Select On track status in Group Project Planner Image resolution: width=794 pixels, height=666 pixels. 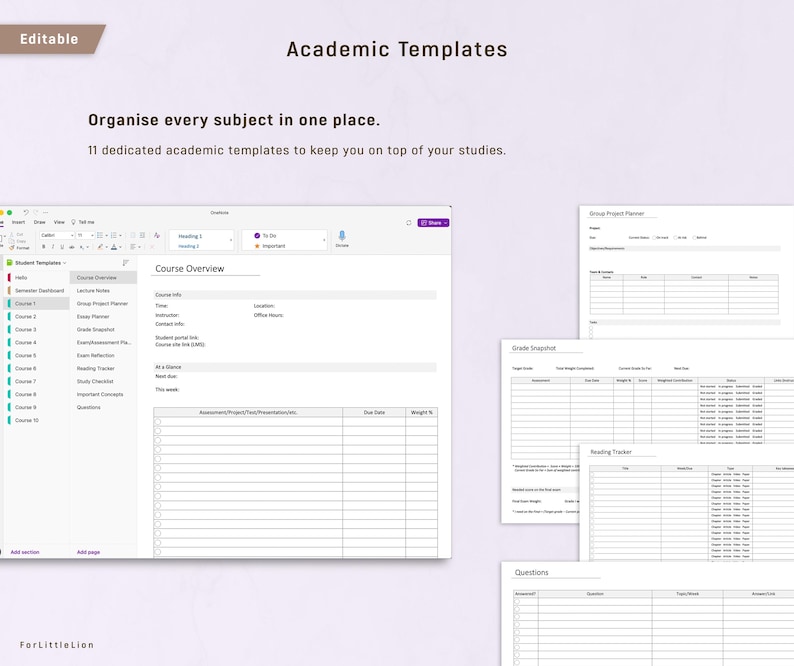point(655,237)
